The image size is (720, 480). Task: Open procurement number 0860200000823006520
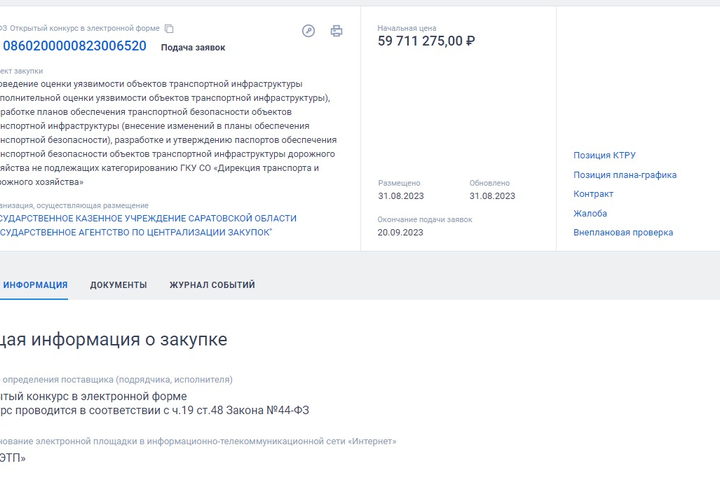tap(75, 46)
